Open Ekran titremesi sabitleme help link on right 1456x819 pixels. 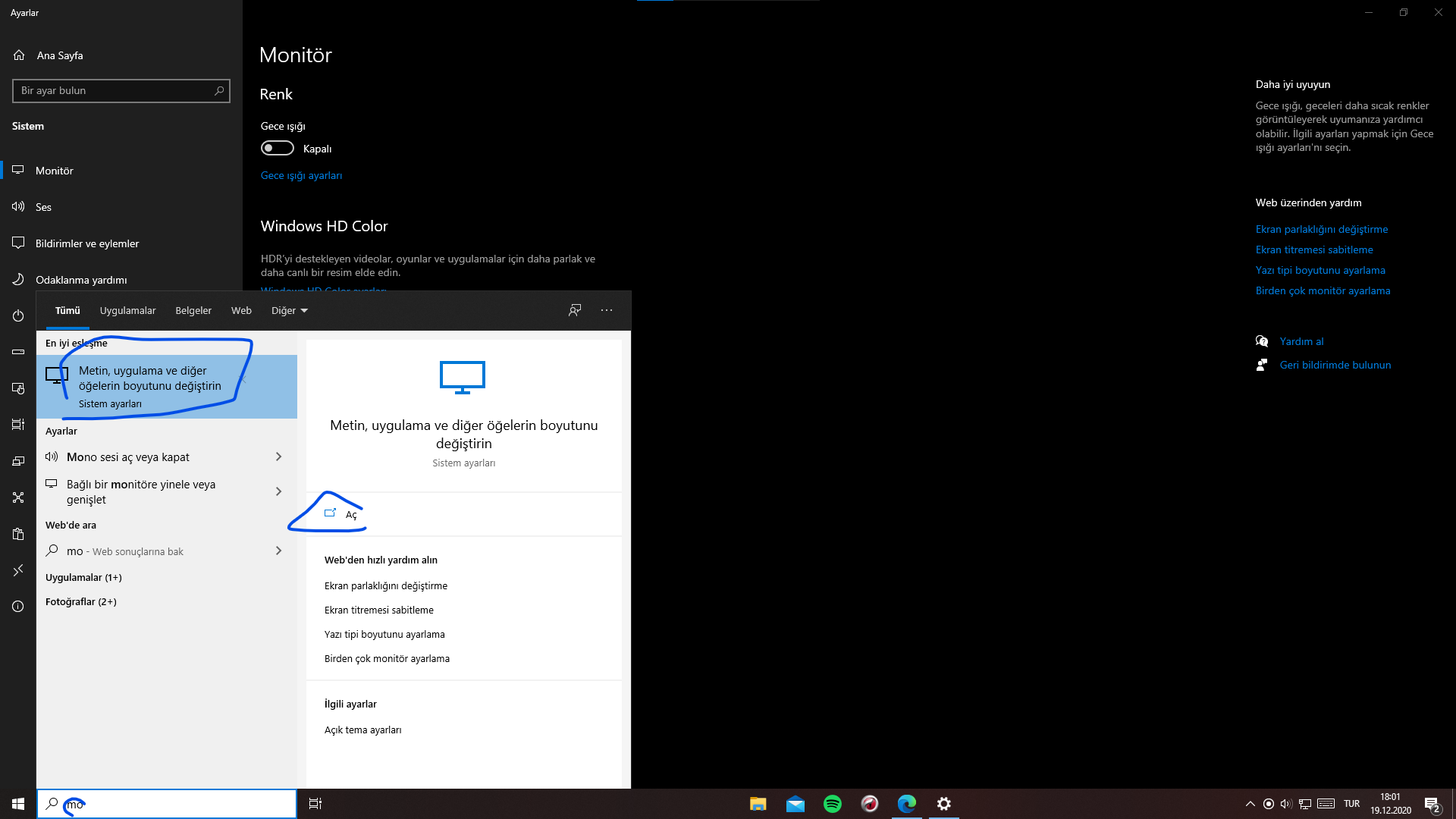[x=1313, y=249]
